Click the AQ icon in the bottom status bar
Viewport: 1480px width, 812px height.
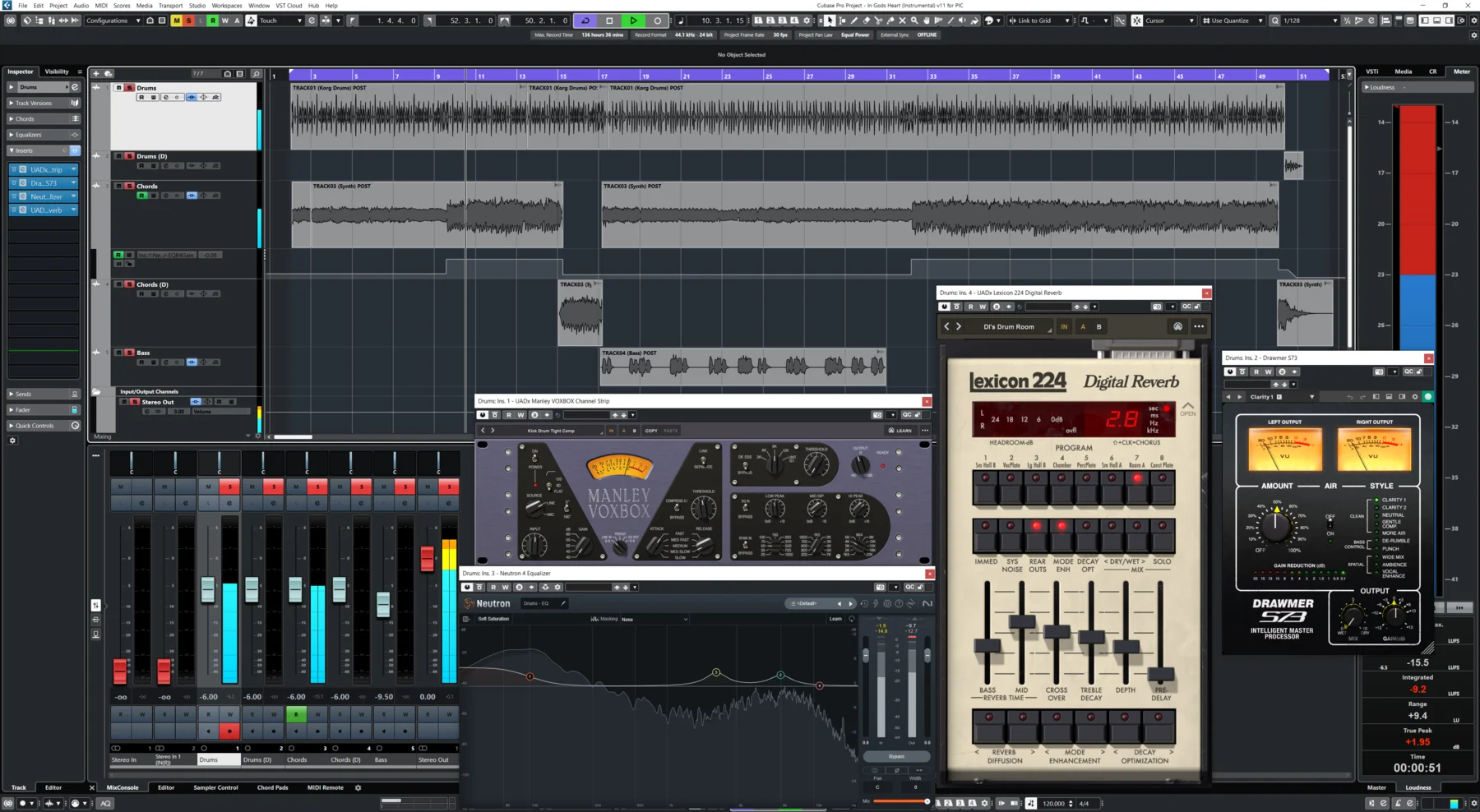coord(105,804)
